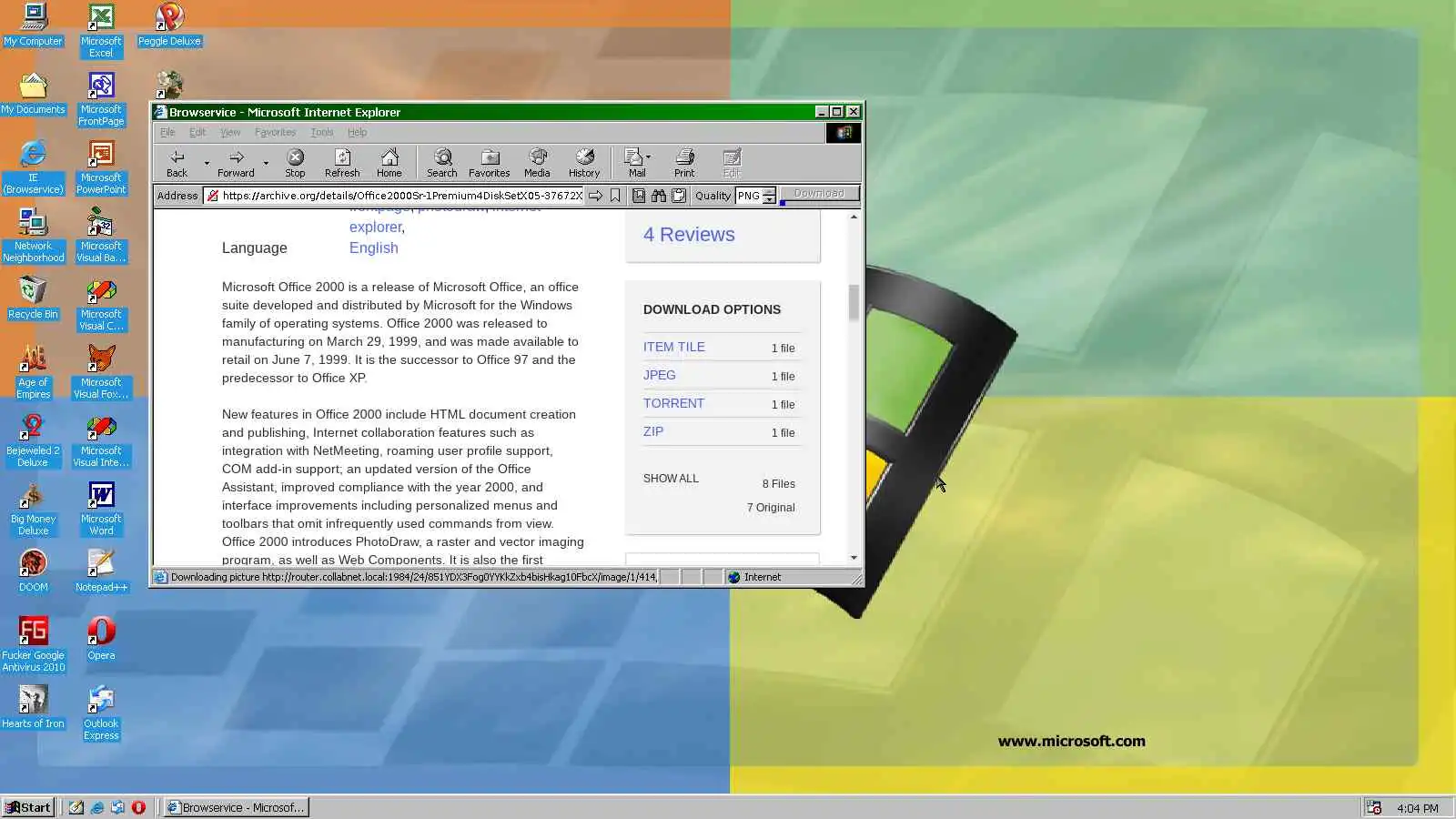Print the current page
Viewport: 1456px width, 819px height.
tap(684, 163)
